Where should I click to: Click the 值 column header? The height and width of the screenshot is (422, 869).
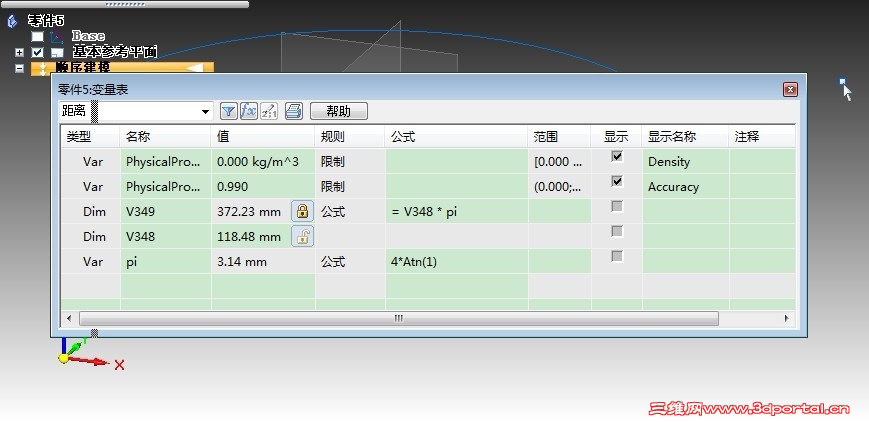[x=263, y=136]
